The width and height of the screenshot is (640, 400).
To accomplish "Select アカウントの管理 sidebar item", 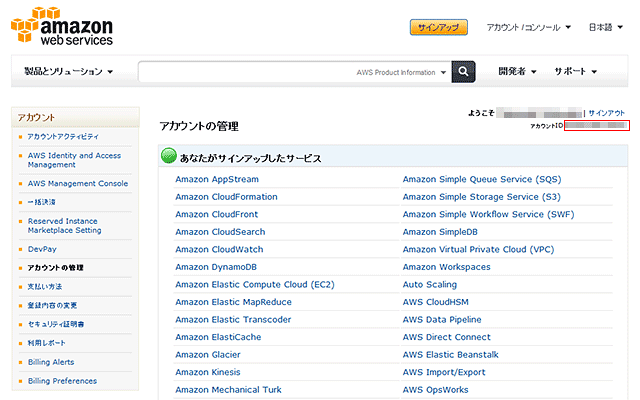I will coord(55,268).
